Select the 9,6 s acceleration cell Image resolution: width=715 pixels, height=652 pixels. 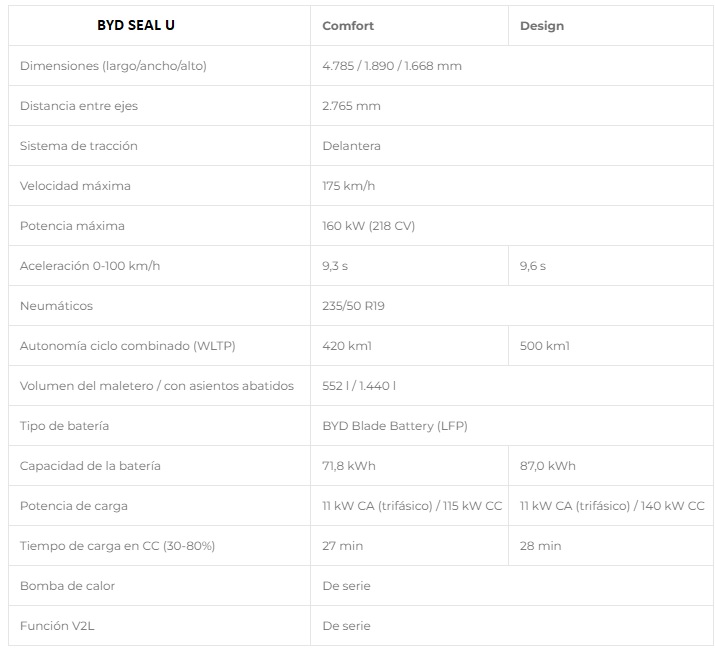533,266
